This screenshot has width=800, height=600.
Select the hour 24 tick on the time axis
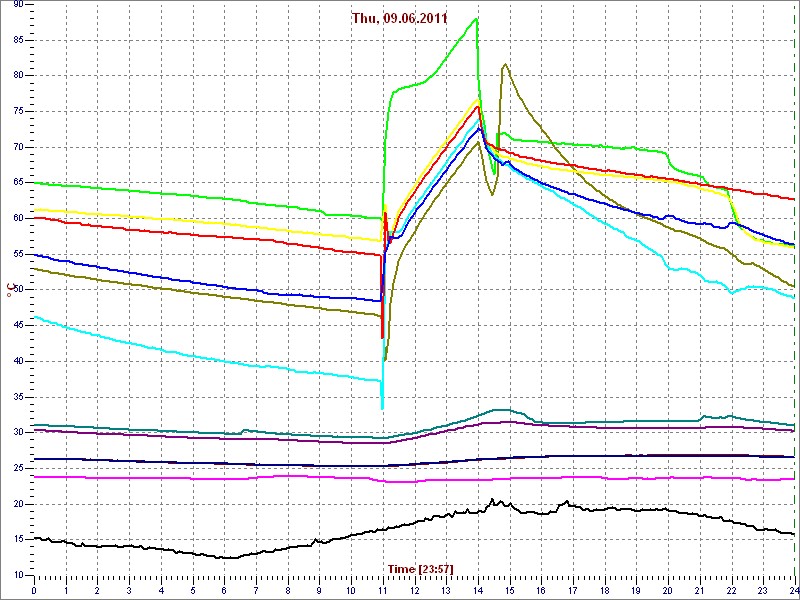[793, 590]
